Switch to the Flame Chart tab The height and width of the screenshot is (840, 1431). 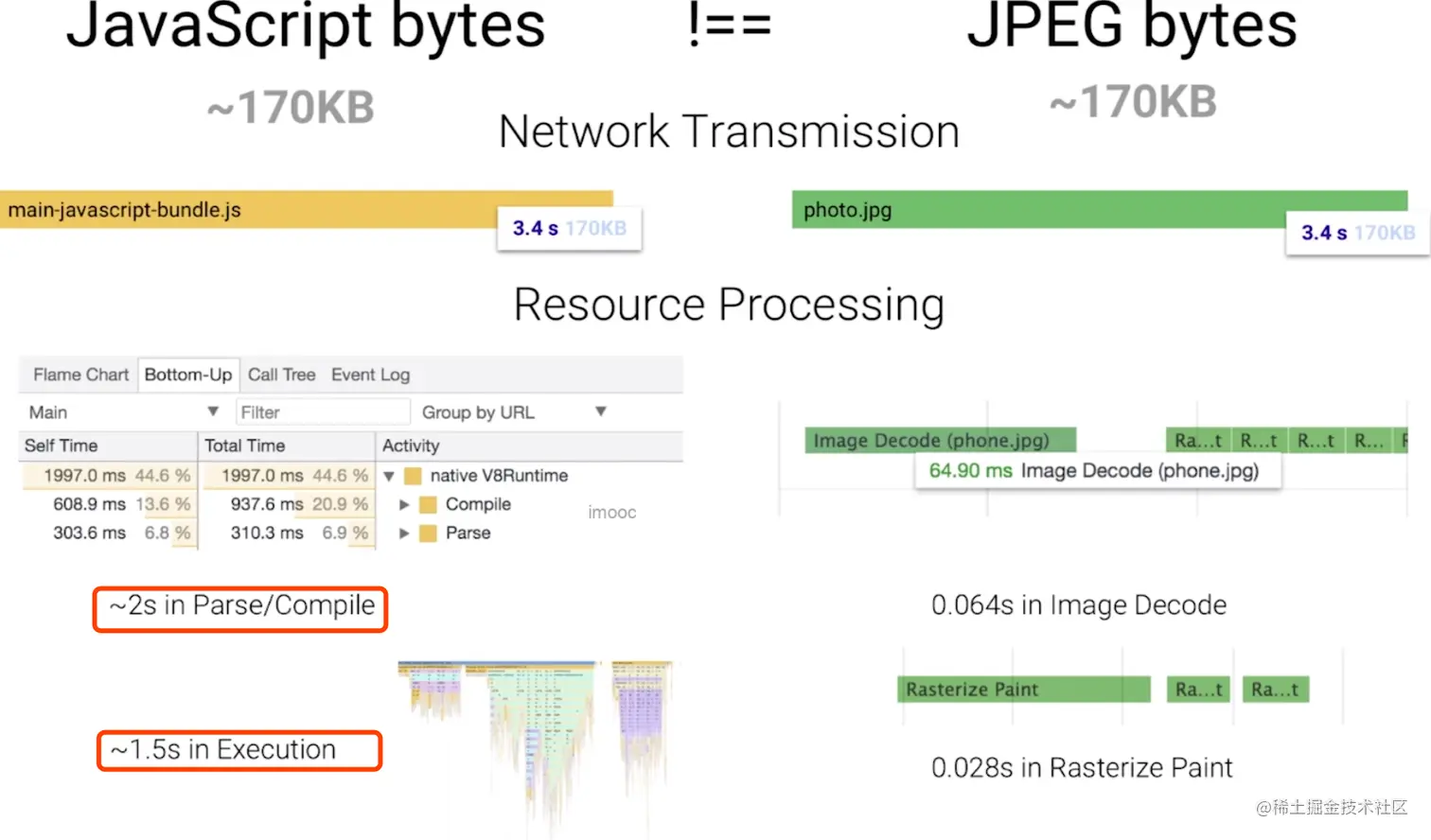(x=80, y=375)
